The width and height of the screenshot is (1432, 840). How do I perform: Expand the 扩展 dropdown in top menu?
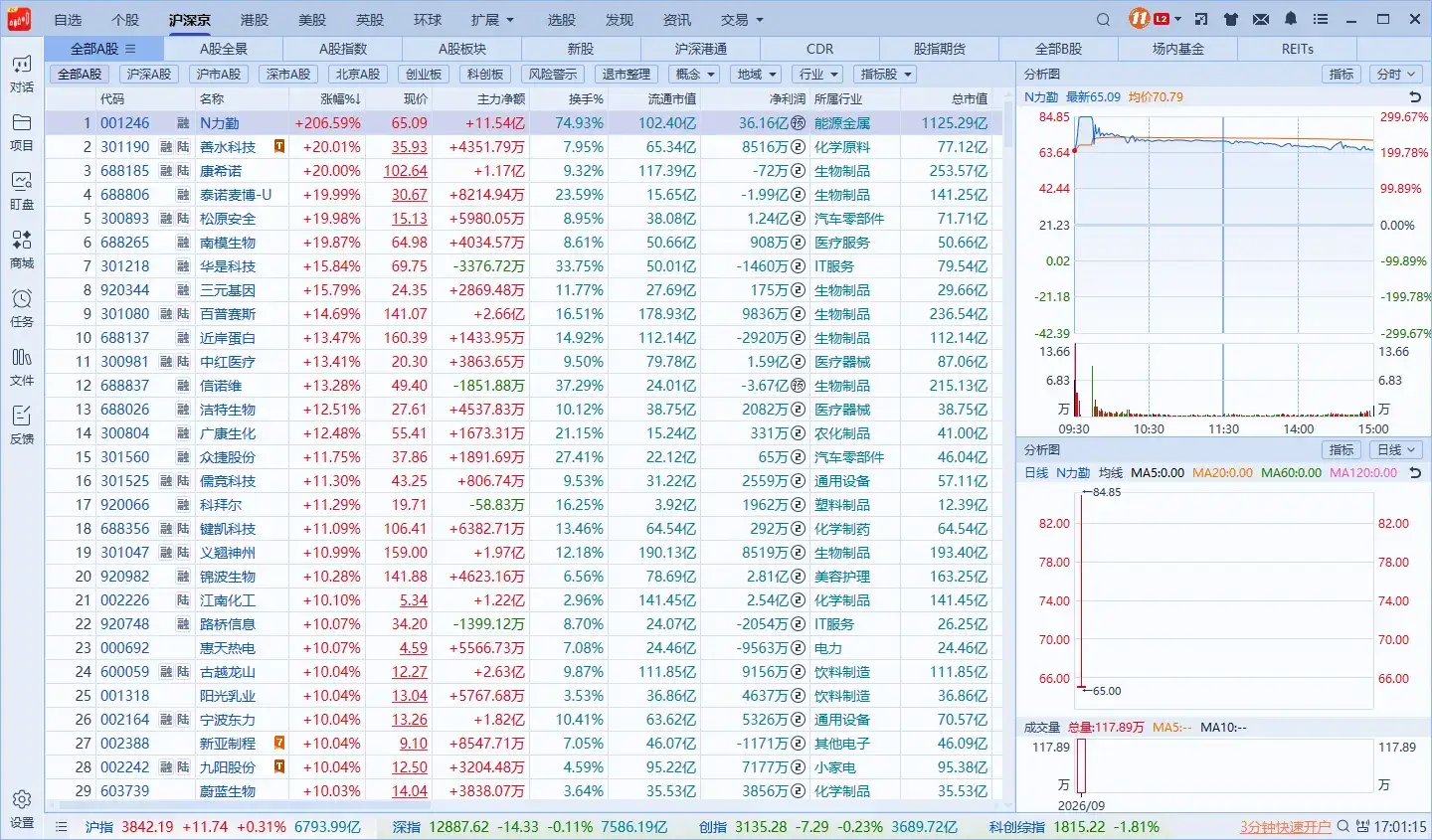click(493, 20)
